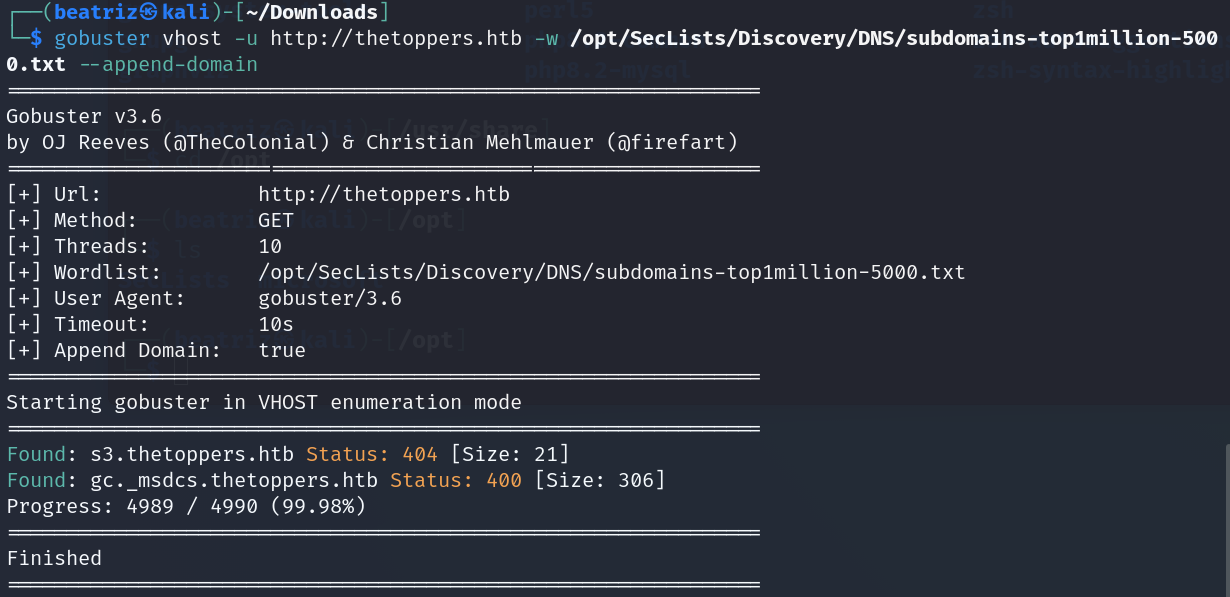Click the Append Domain value true

(x=282, y=350)
